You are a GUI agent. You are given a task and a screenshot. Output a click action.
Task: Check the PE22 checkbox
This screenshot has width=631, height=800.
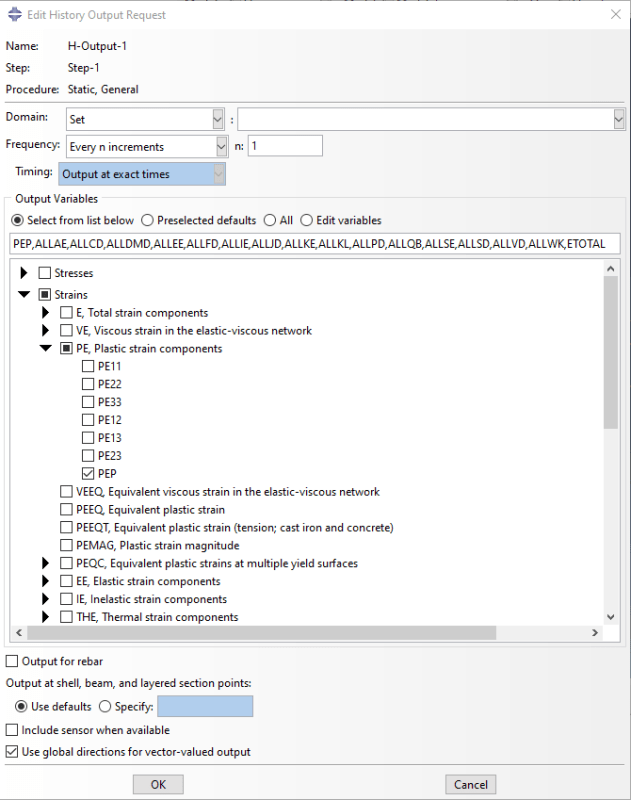pos(88,384)
